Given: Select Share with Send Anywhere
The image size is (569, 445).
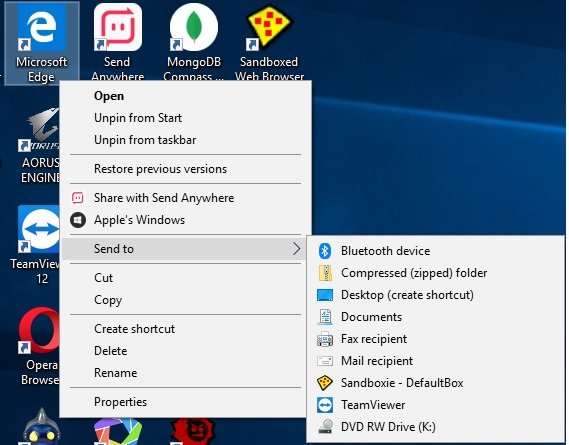Looking at the screenshot, I should point(185,198).
